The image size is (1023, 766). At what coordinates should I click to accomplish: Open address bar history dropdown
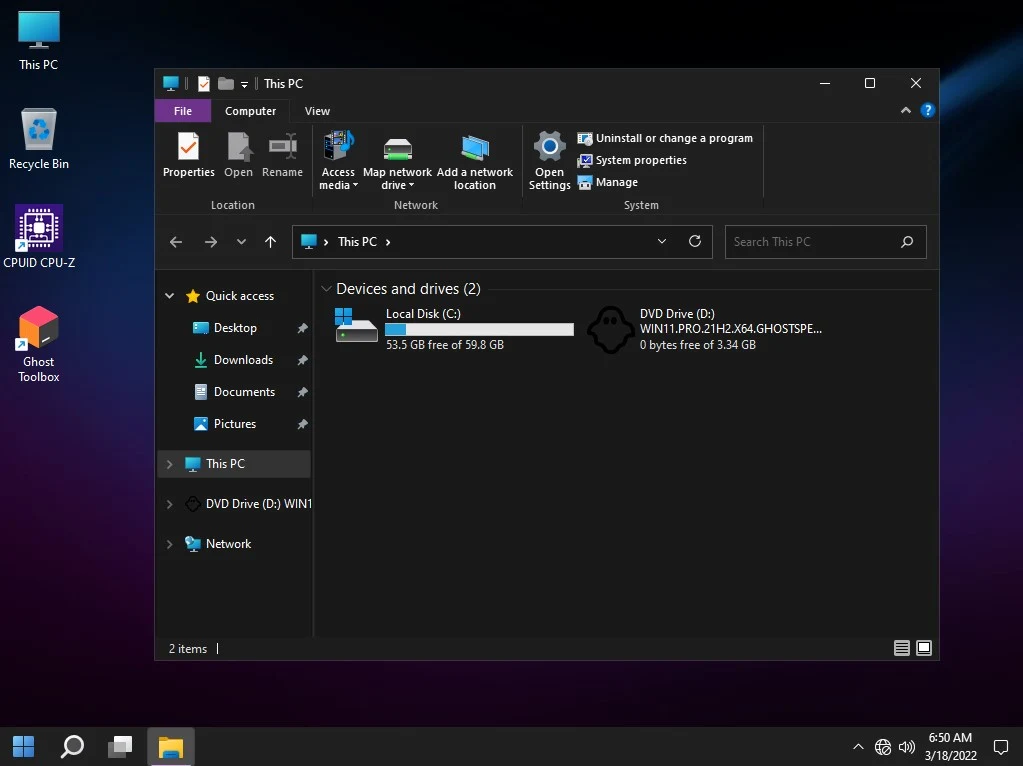point(662,241)
